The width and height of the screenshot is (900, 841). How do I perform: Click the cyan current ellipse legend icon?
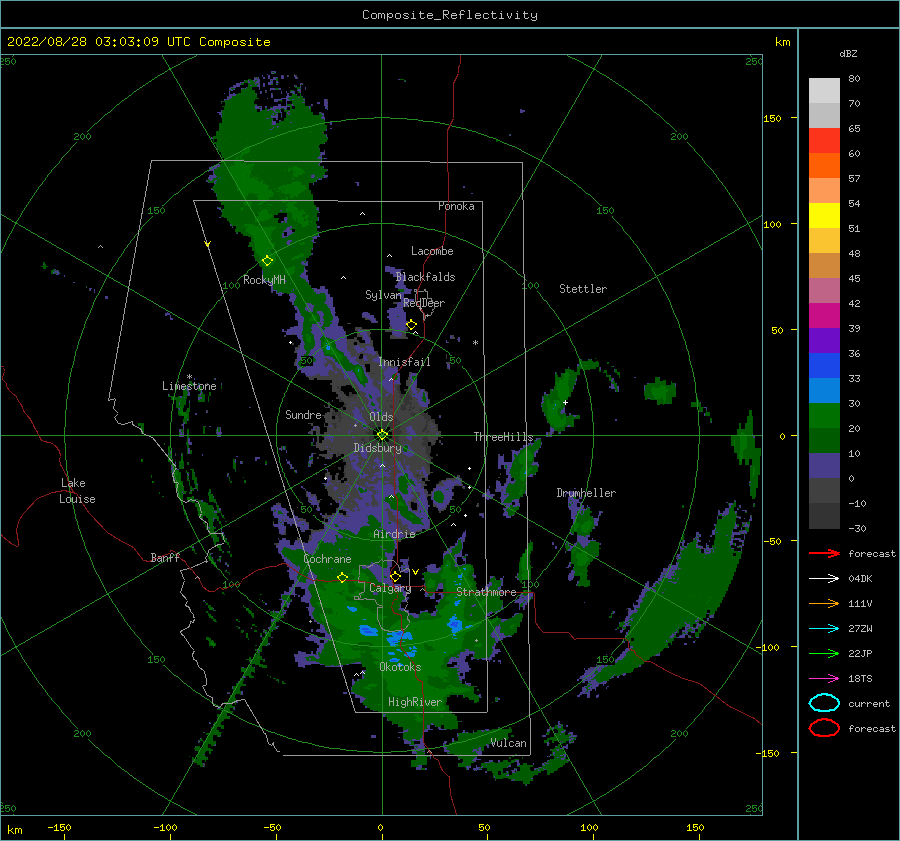[x=824, y=703]
